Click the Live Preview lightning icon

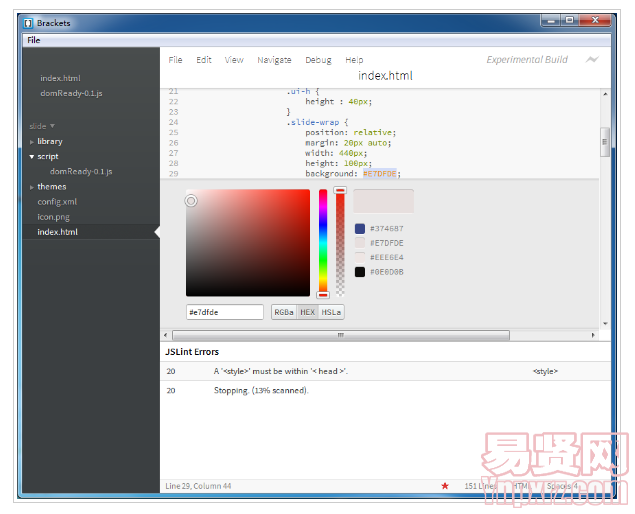pyautogui.click(x=592, y=60)
